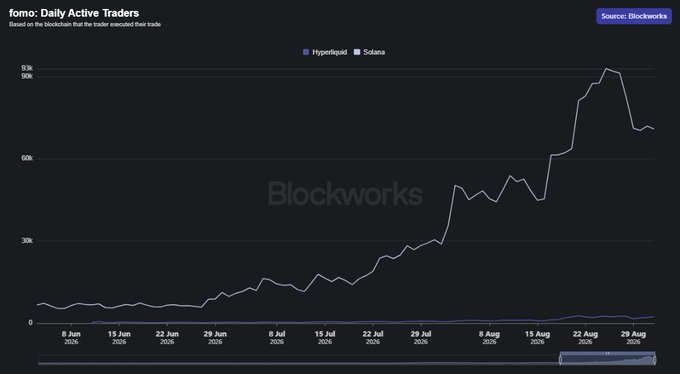Toggle the Hyperliquid legend series
The height and width of the screenshot is (374, 680).
pyautogui.click(x=325, y=52)
